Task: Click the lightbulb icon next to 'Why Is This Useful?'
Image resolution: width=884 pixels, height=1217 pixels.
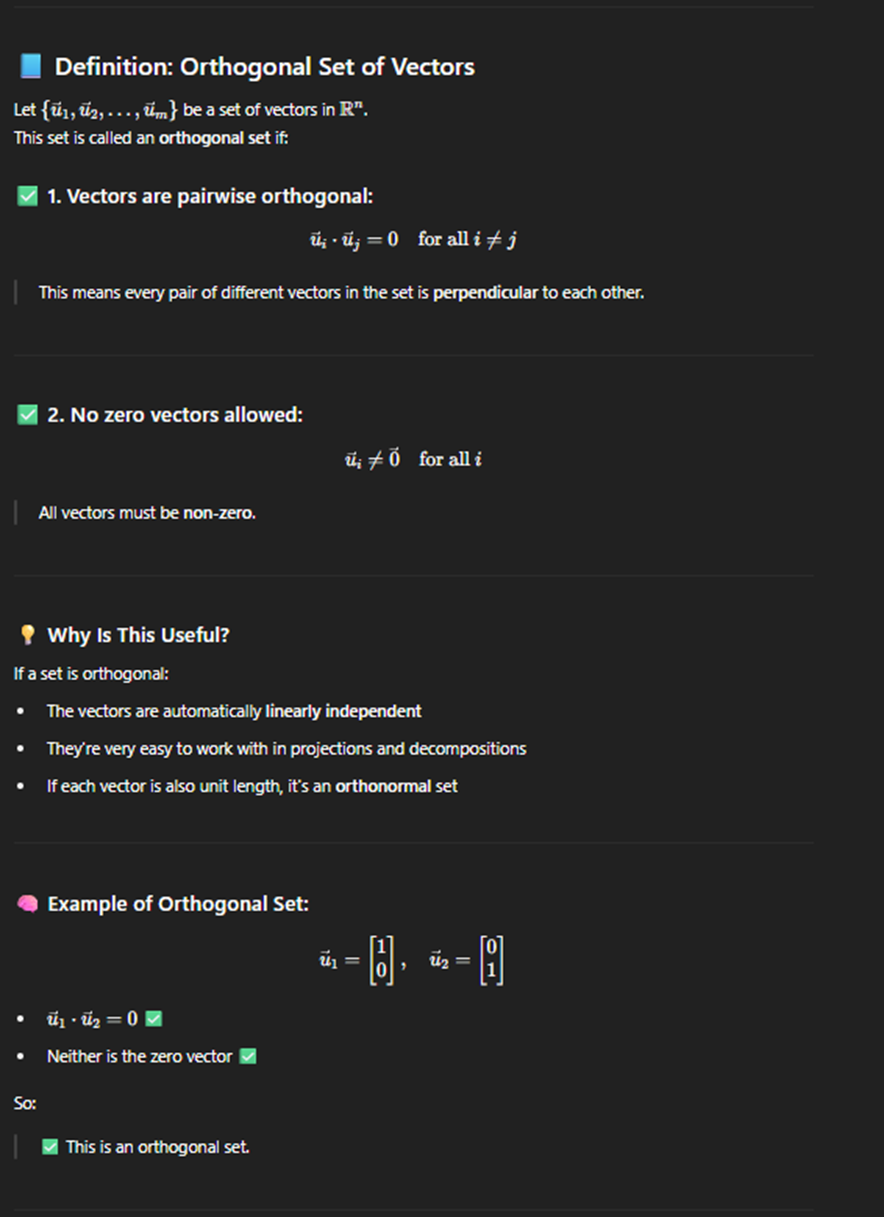Action: coord(28,635)
